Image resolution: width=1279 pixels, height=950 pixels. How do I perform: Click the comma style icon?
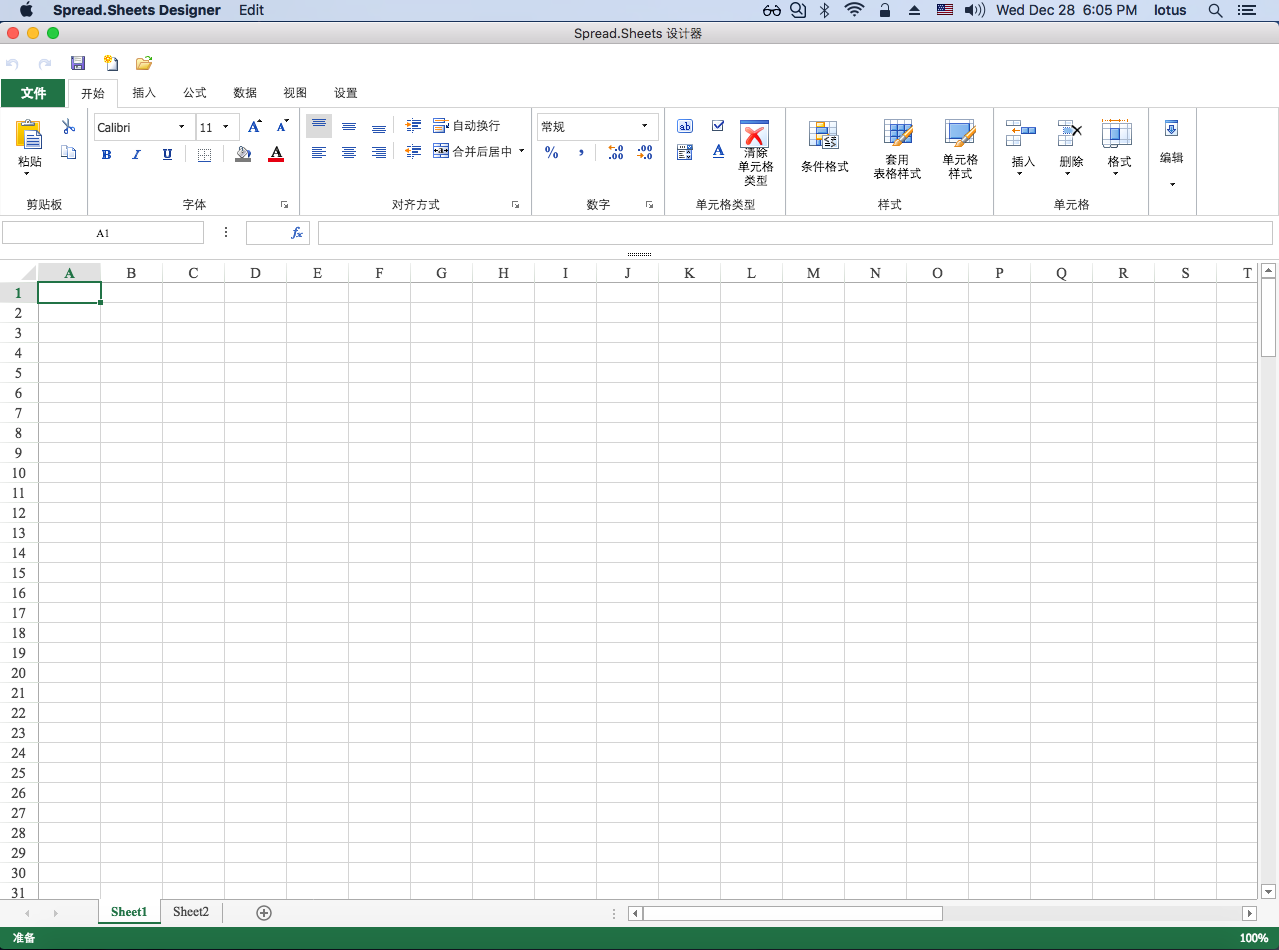tap(581, 152)
